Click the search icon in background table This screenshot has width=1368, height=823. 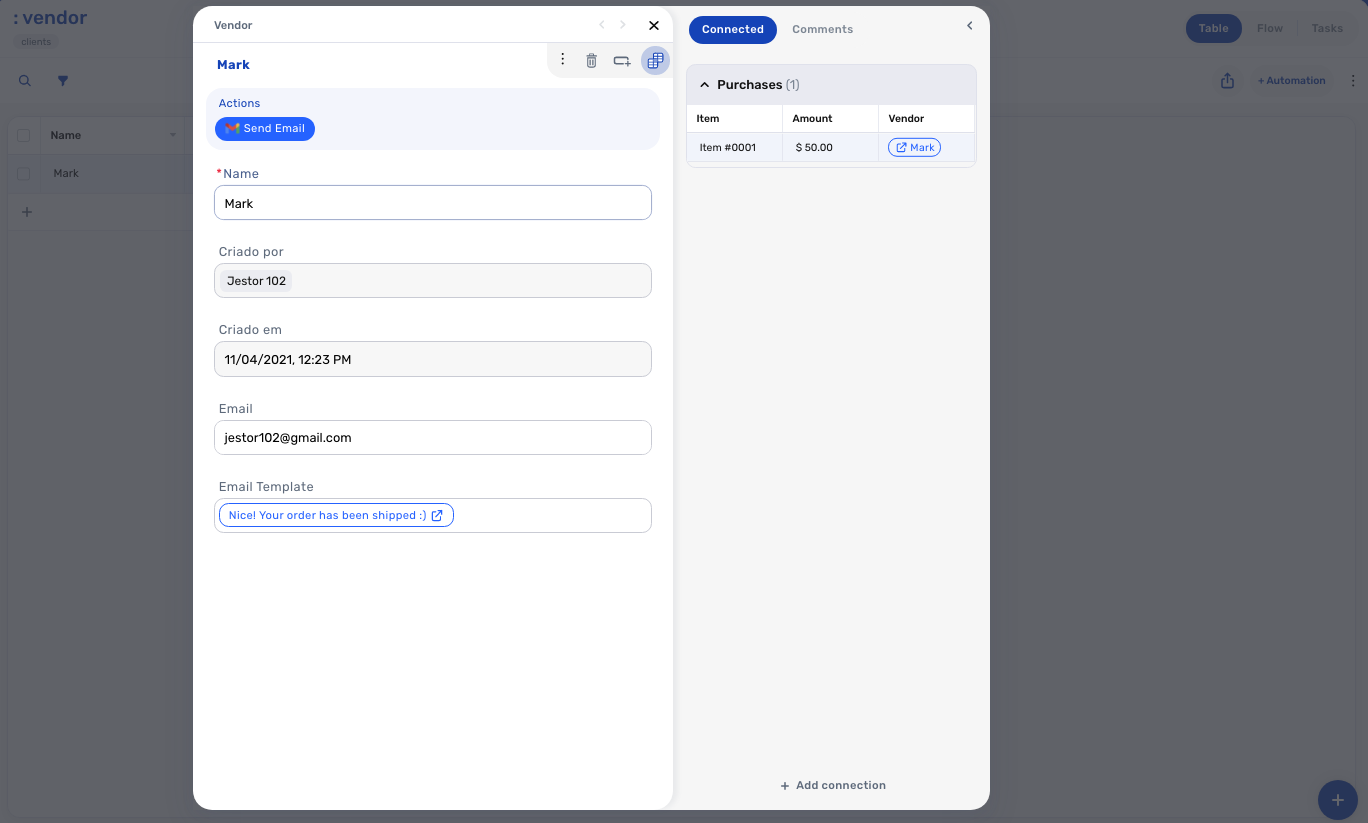pyautogui.click(x=25, y=81)
